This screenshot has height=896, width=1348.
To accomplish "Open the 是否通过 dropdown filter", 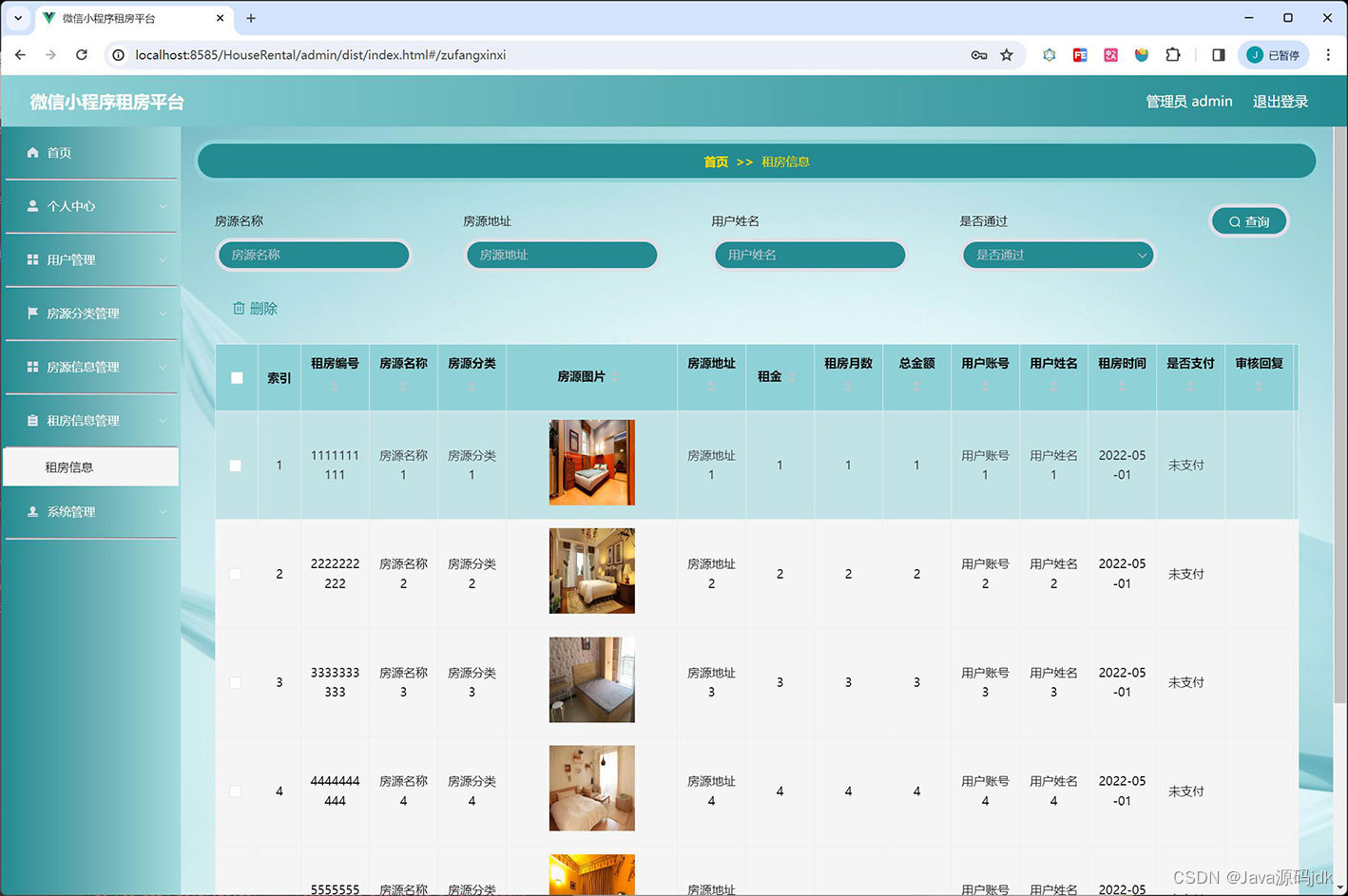I will [1058, 255].
